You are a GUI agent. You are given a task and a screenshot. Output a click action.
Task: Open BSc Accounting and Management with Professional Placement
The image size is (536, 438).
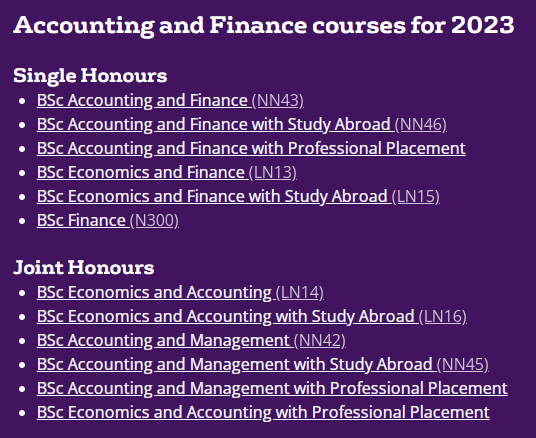coord(272,388)
